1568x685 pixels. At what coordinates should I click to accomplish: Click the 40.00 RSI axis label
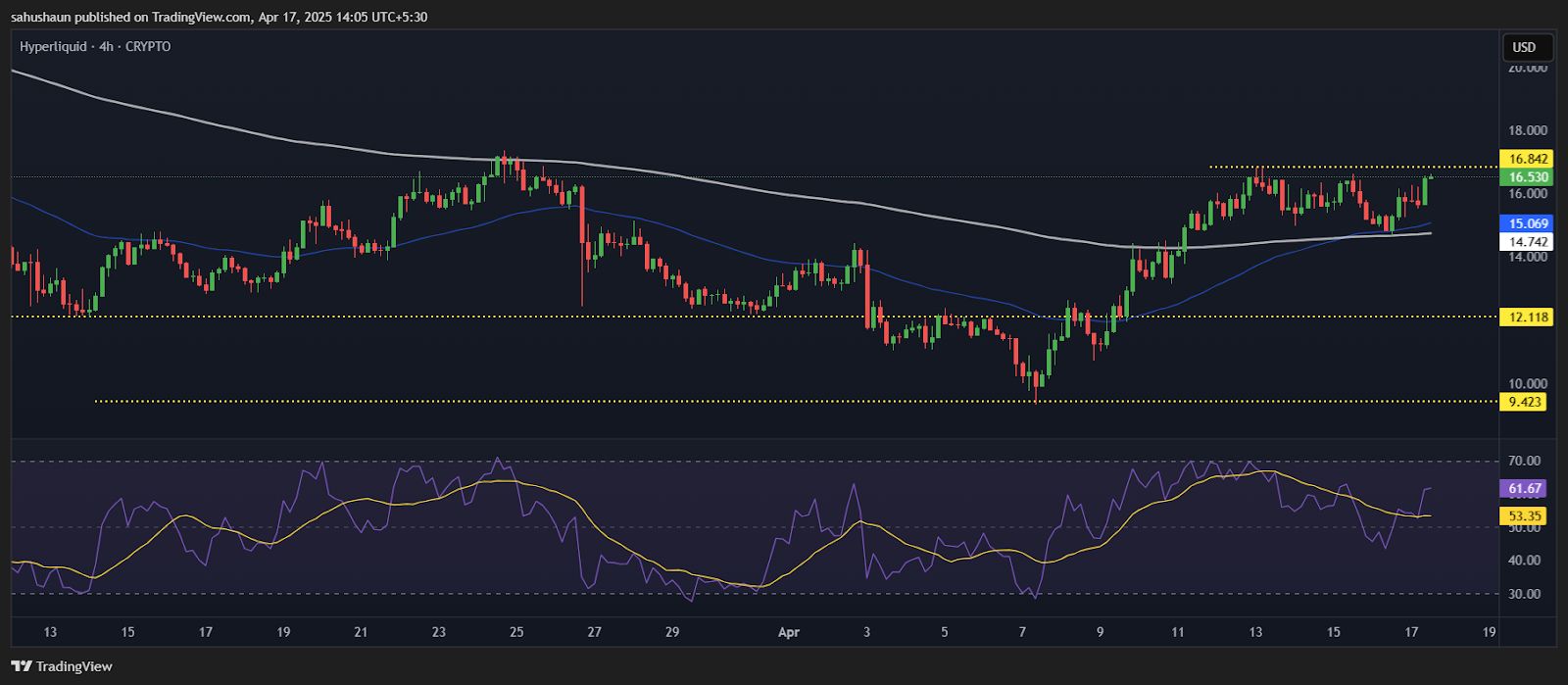[x=1525, y=561]
